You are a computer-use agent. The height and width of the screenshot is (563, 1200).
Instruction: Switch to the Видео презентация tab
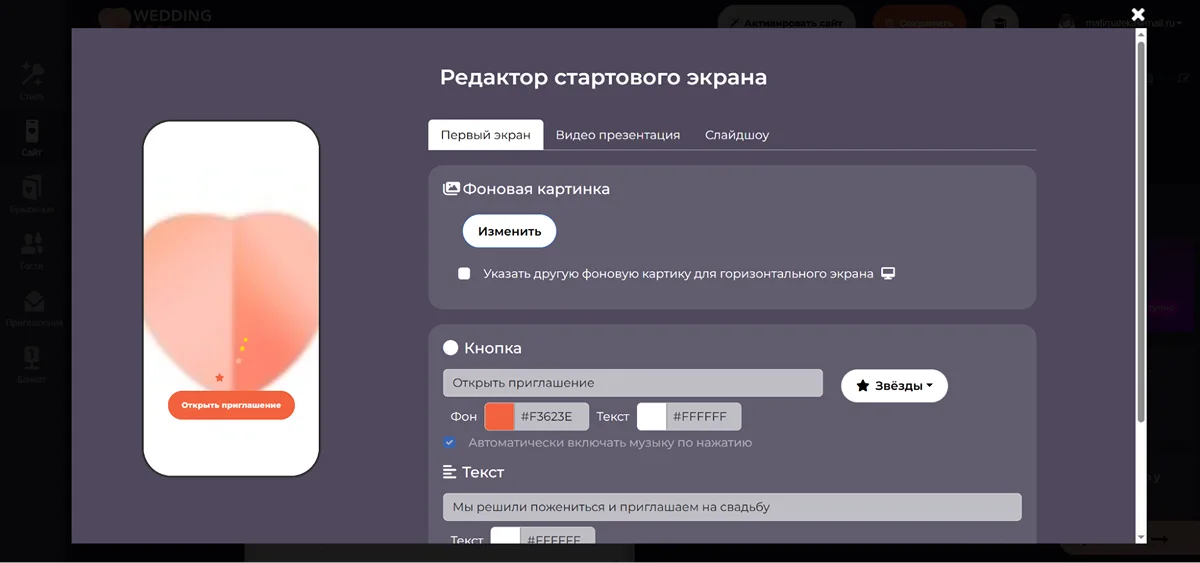[617, 135]
